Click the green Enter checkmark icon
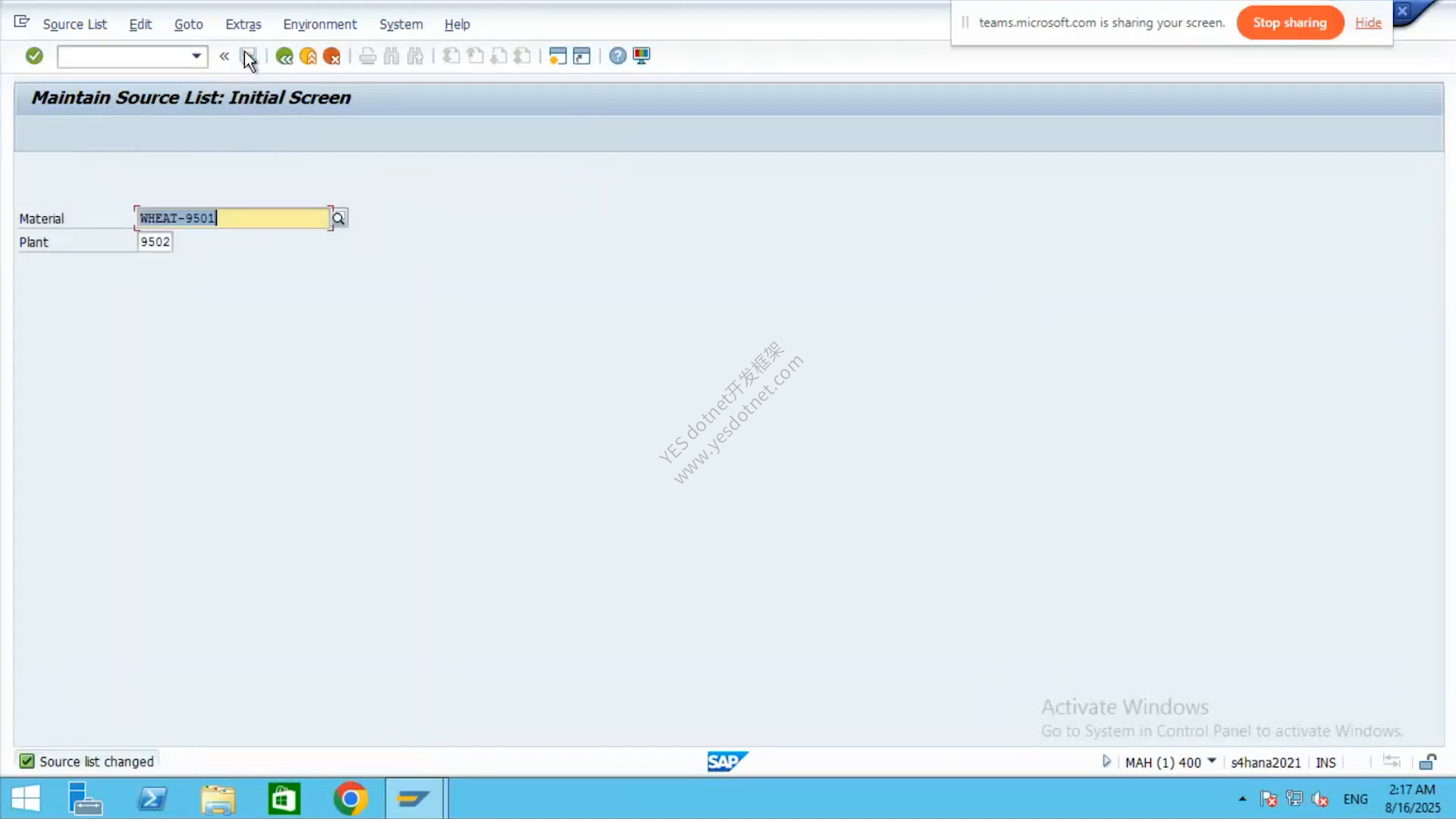 pyautogui.click(x=34, y=55)
